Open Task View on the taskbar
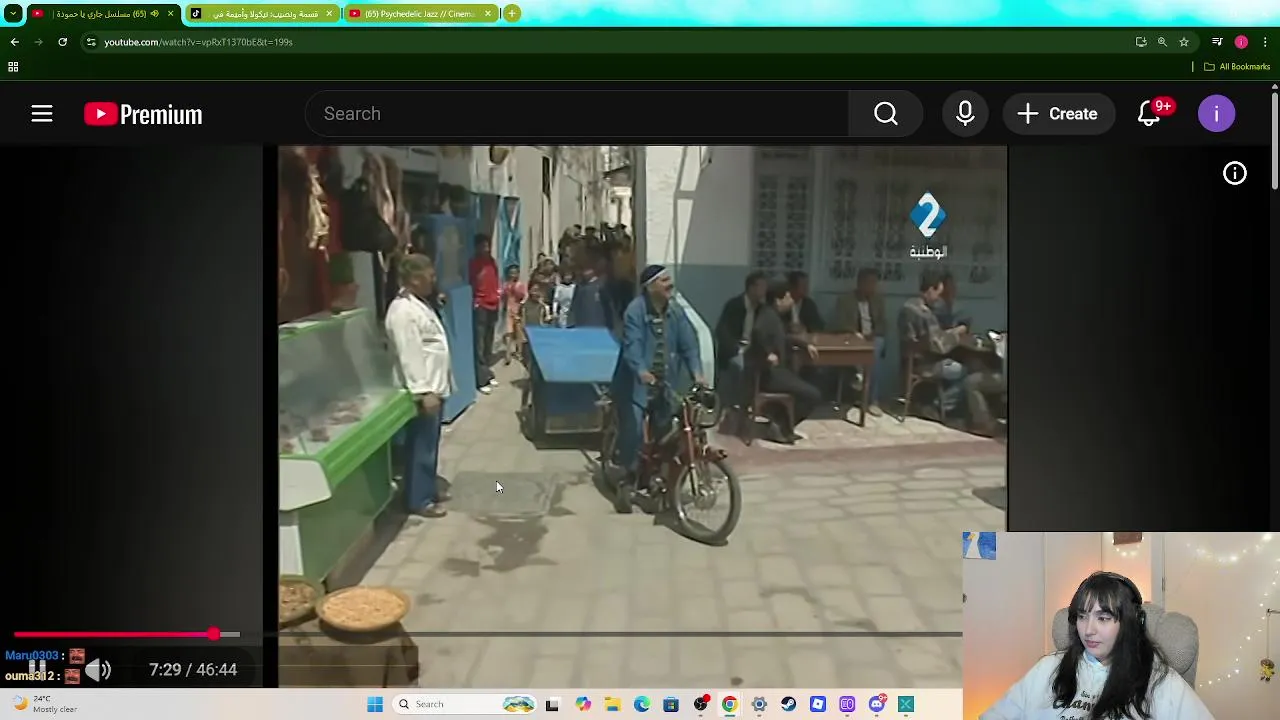Image resolution: width=1280 pixels, height=720 pixels. (552, 704)
